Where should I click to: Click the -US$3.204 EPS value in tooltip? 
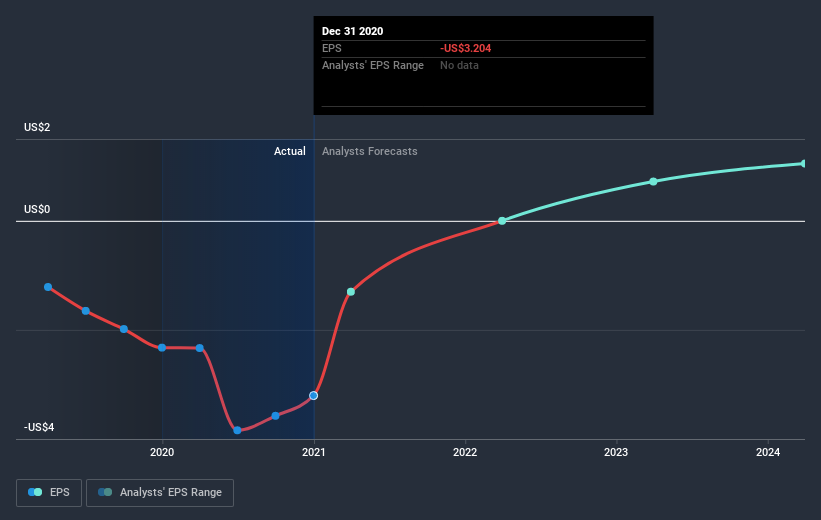[x=465, y=48]
